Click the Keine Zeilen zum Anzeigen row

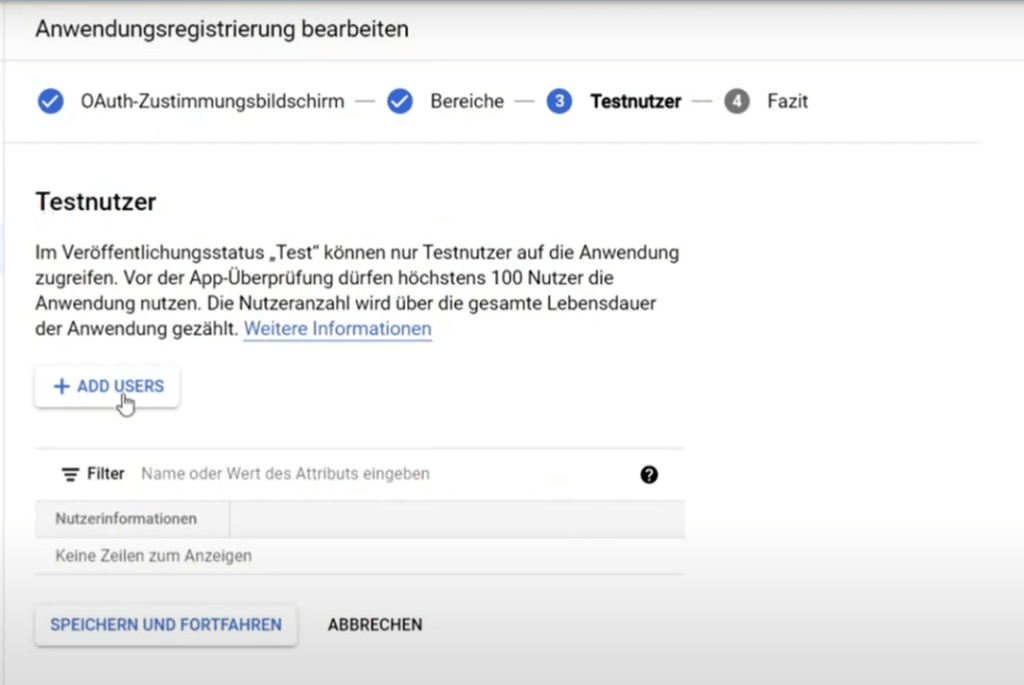pos(154,556)
